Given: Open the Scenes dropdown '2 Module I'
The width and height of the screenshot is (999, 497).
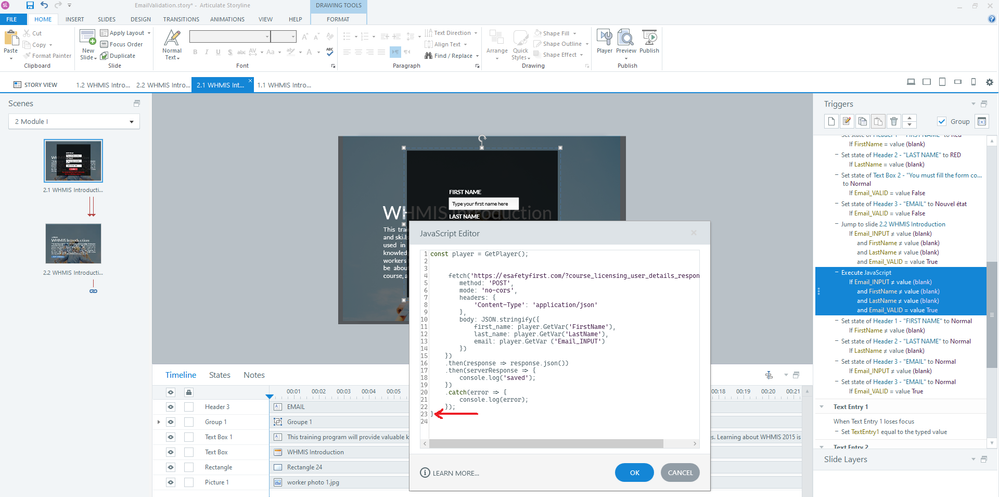Looking at the screenshot, I should [74, 121].
